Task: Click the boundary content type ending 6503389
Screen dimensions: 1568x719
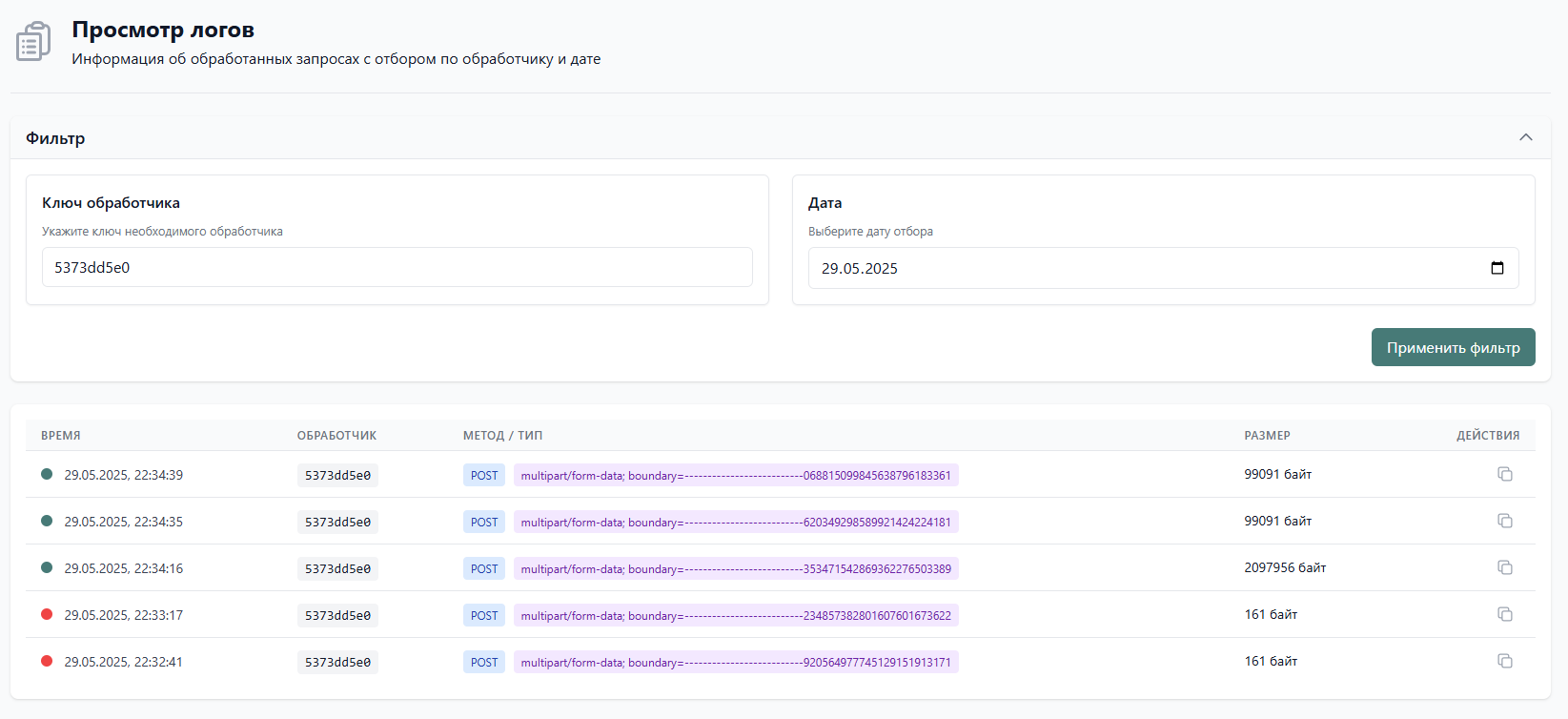Action: tap(736, 568)
